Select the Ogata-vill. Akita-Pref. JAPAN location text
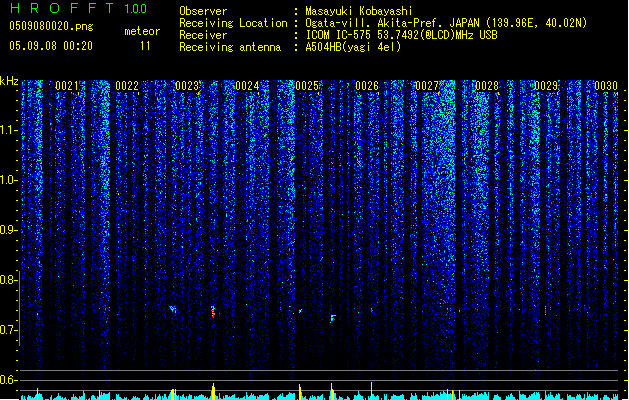This screenshot has width=629, height=400. [446, 23]
